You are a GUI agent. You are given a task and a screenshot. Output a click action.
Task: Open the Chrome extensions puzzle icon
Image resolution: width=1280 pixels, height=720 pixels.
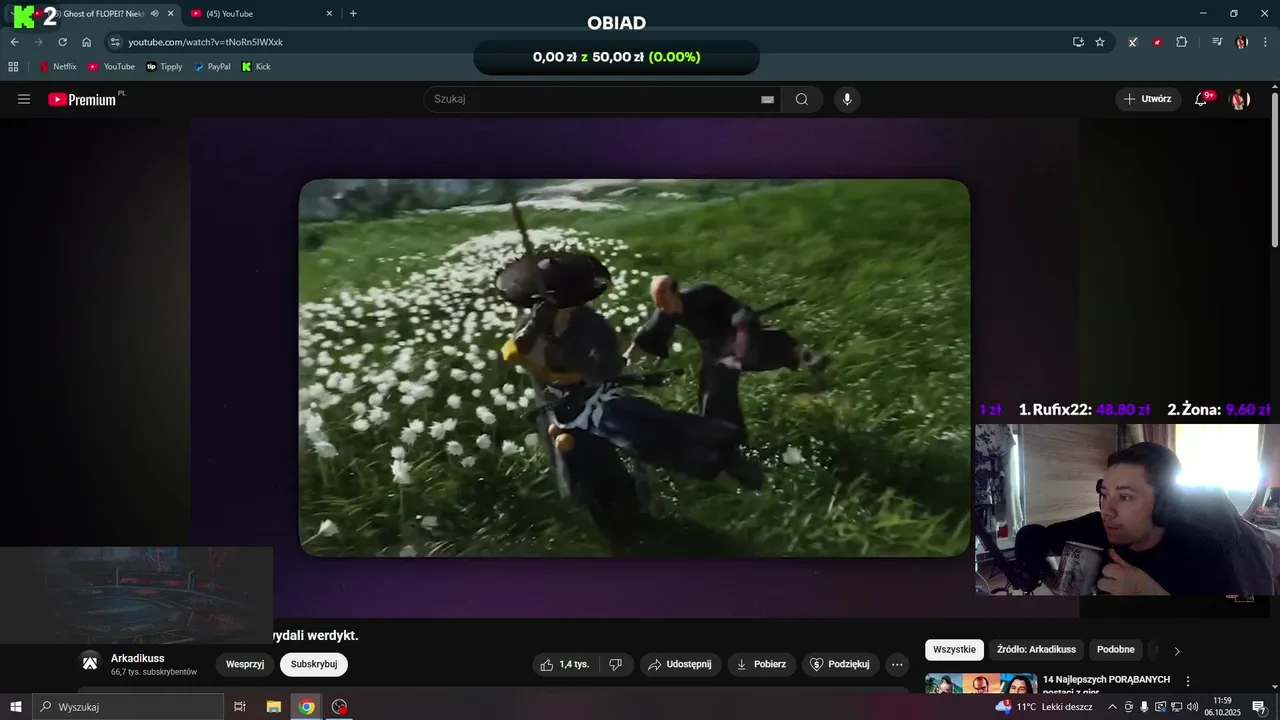tap(1182, 42)
